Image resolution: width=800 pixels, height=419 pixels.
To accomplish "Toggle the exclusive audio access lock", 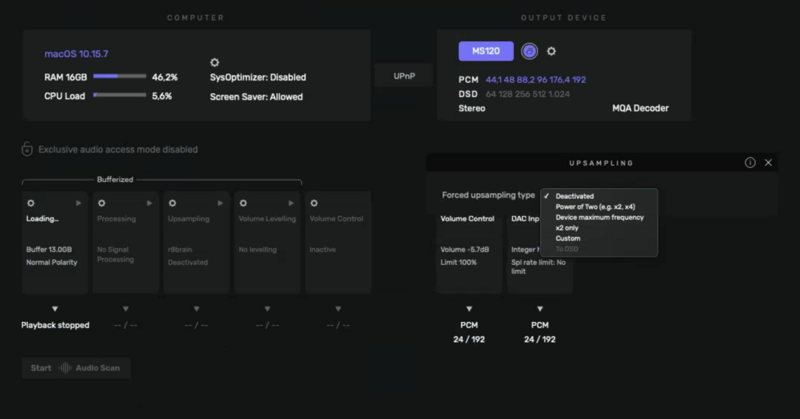I will (27, 150).
